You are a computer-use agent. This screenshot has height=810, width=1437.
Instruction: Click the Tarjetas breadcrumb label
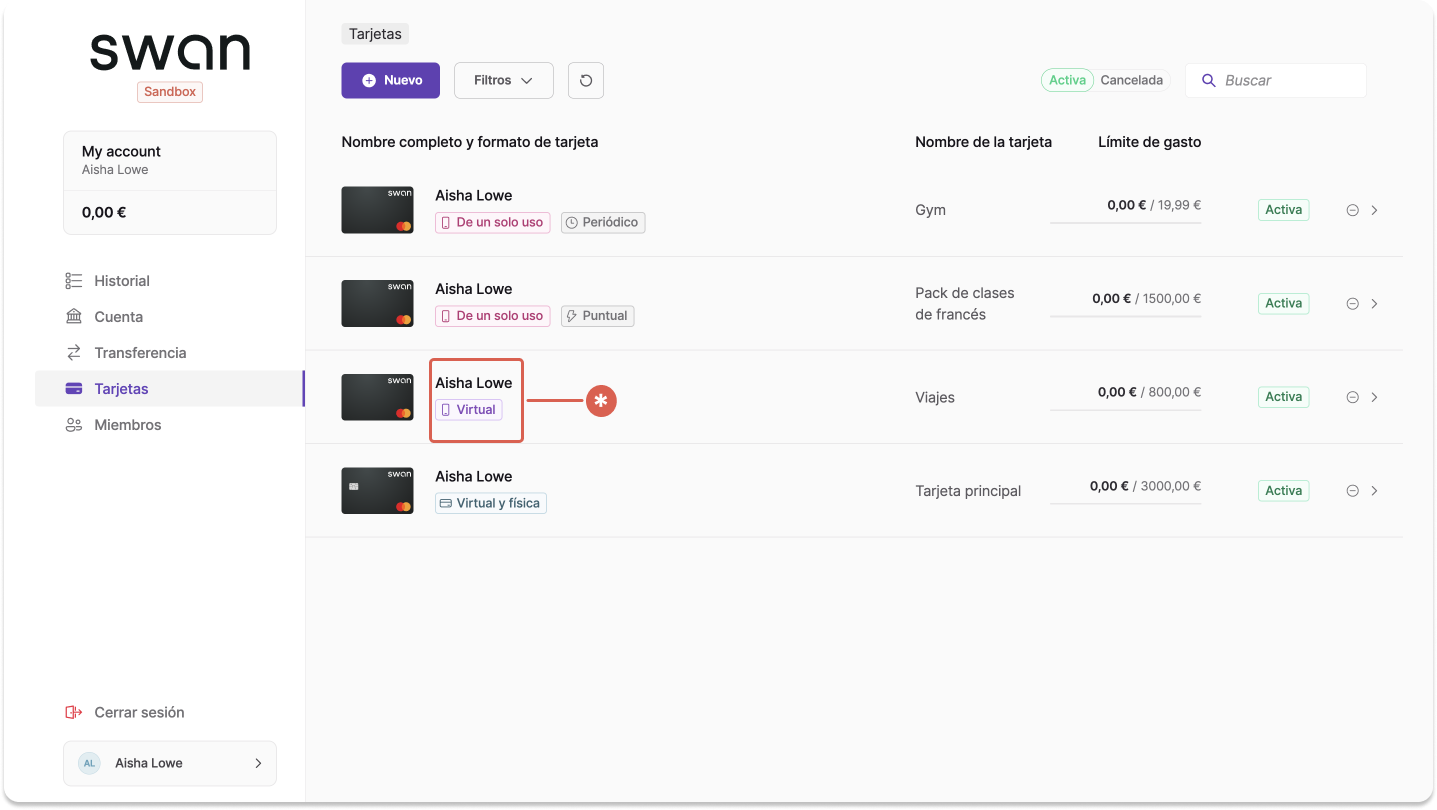[x=375, y=34]
